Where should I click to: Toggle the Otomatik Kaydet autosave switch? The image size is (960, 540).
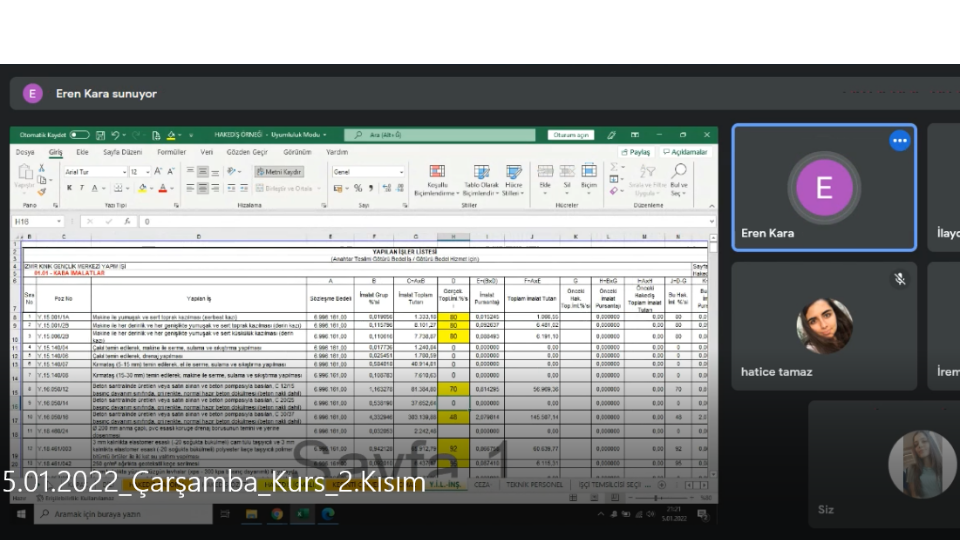(80, 135)
